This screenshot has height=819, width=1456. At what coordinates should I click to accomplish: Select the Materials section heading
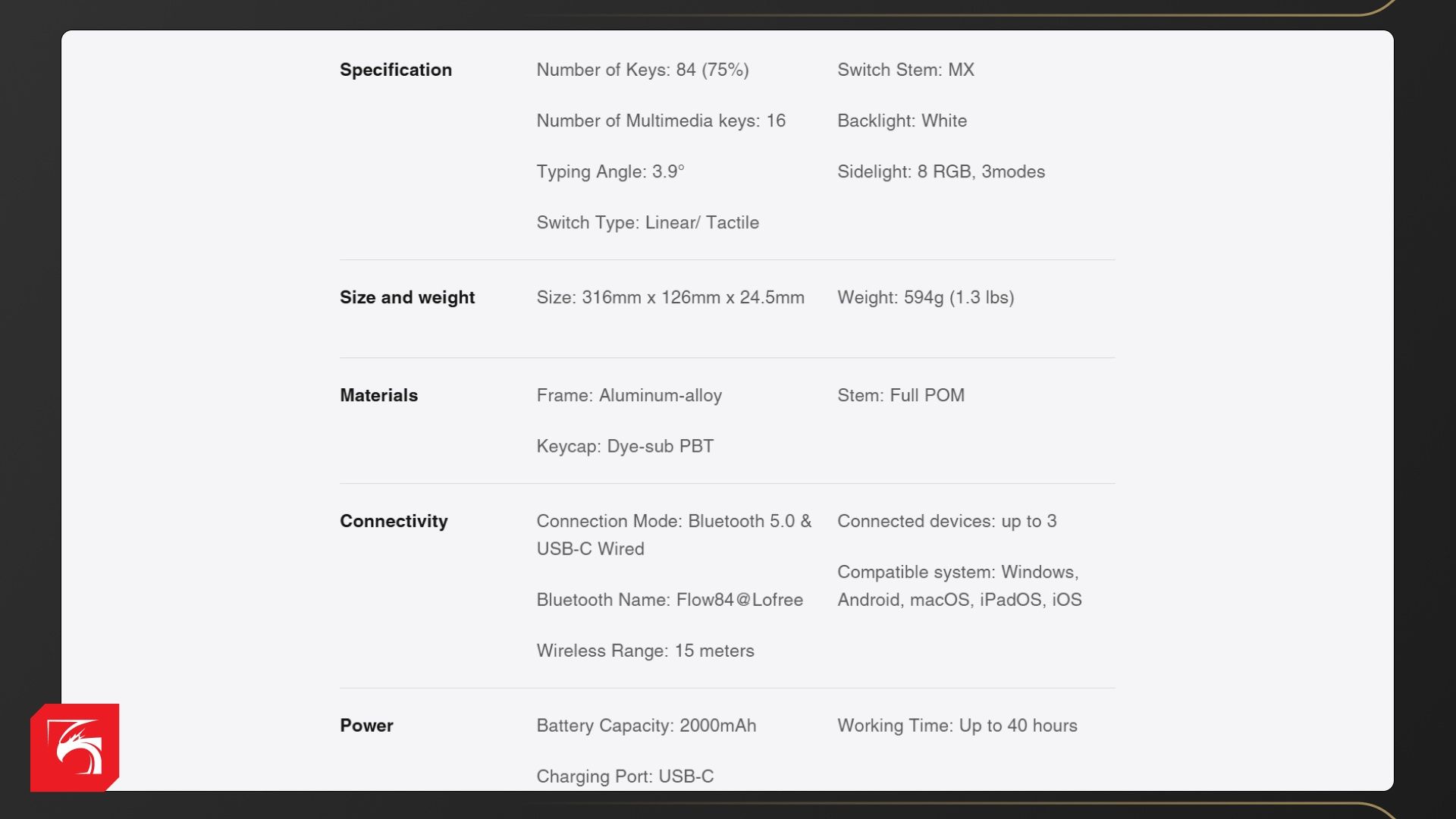point(378,395)
